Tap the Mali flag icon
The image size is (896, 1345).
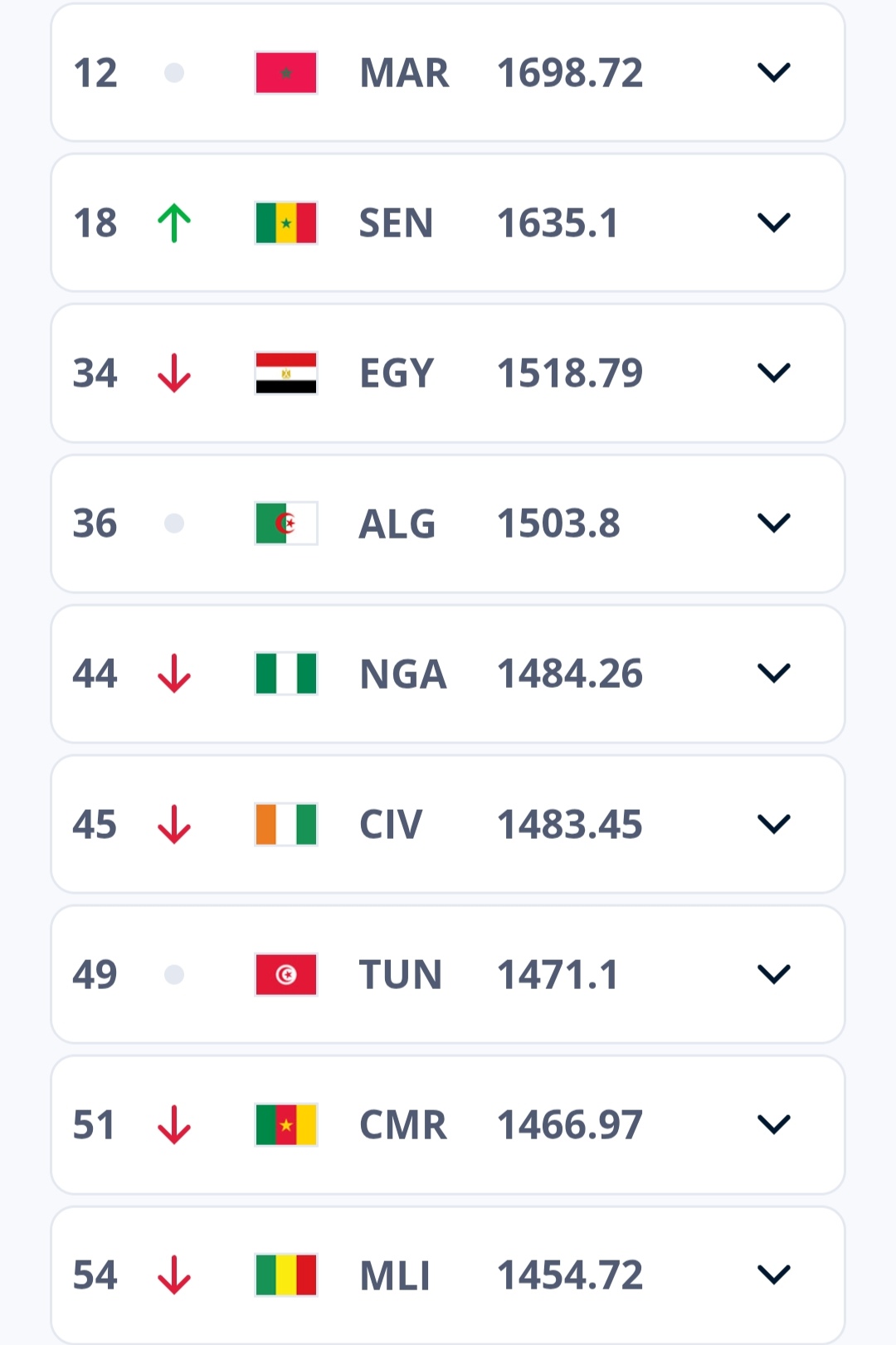[x=286, y=1275]
